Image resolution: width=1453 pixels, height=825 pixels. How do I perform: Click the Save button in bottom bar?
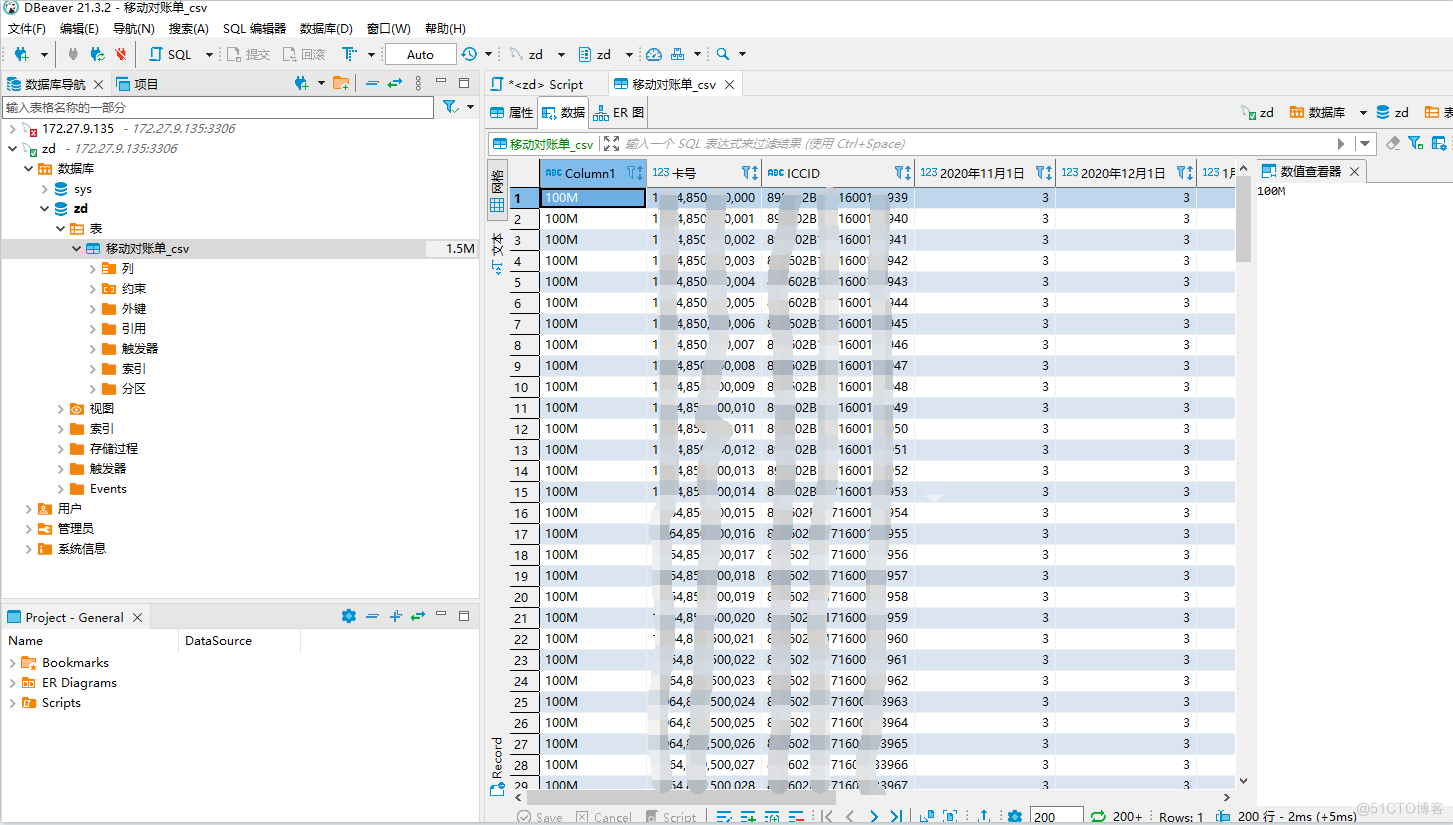tap(540, 817)
